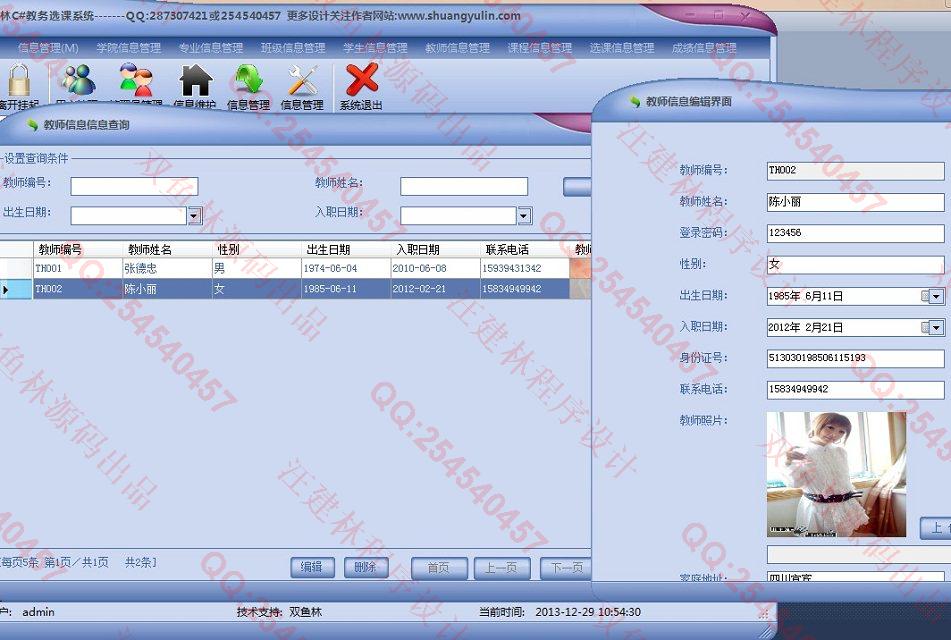
Task: Click the 2010-06-08 hire date cell
Action: 435,268
